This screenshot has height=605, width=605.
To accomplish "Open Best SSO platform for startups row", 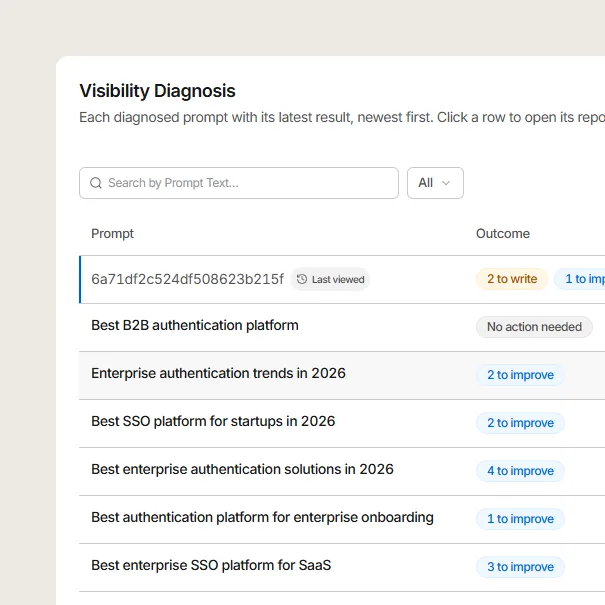I will click(x=342, y=424).
